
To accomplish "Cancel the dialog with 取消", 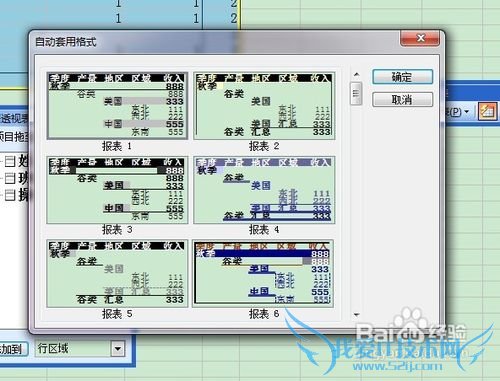I will [x=402, y=99].
